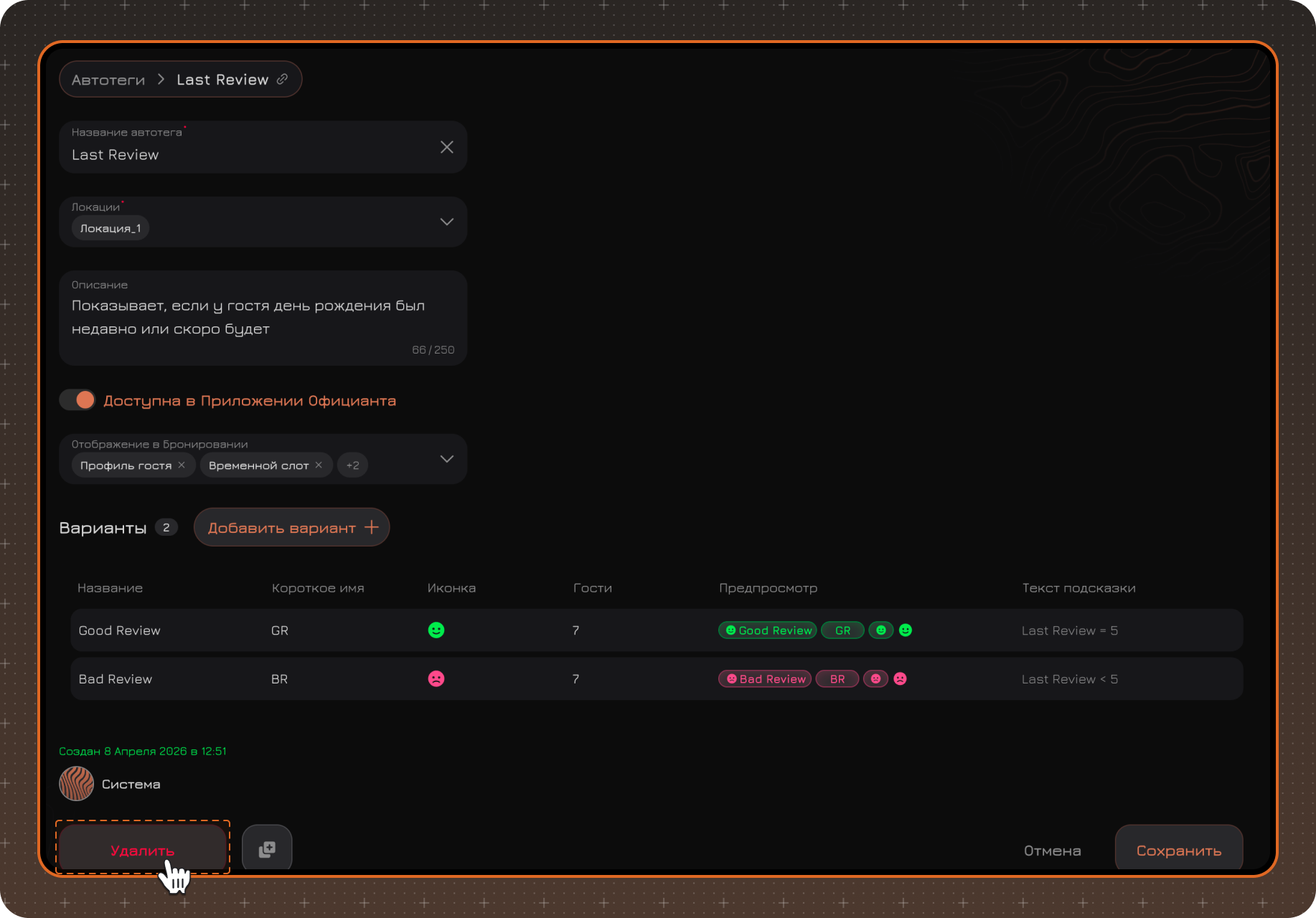
Task: Click the Гости column header
Action: tap(593, 588)
